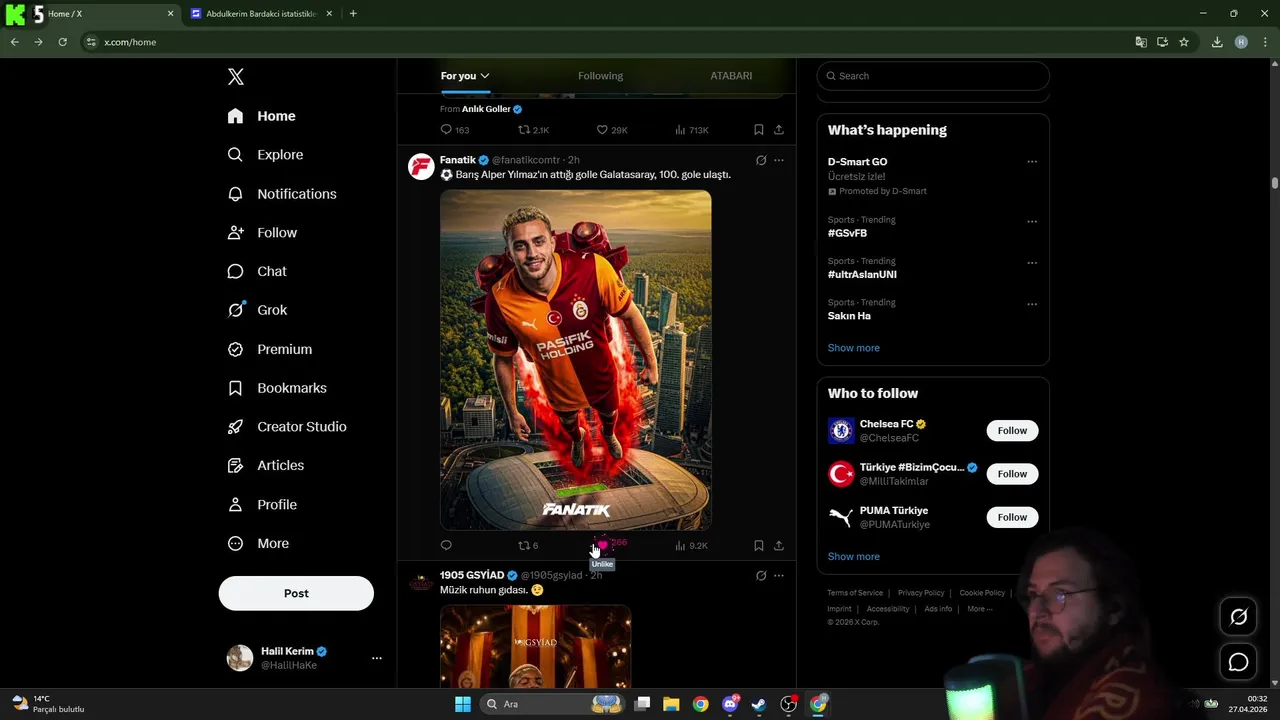1280x720 pixels.
Task: Open a new browser tab
Action: click(353, 14)
